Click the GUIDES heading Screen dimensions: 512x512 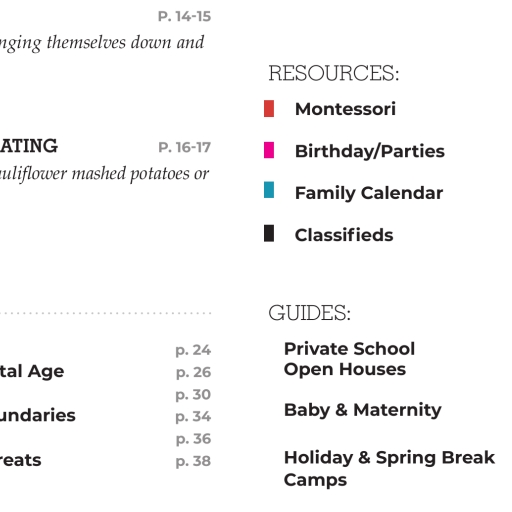click(x=310, y=313)
